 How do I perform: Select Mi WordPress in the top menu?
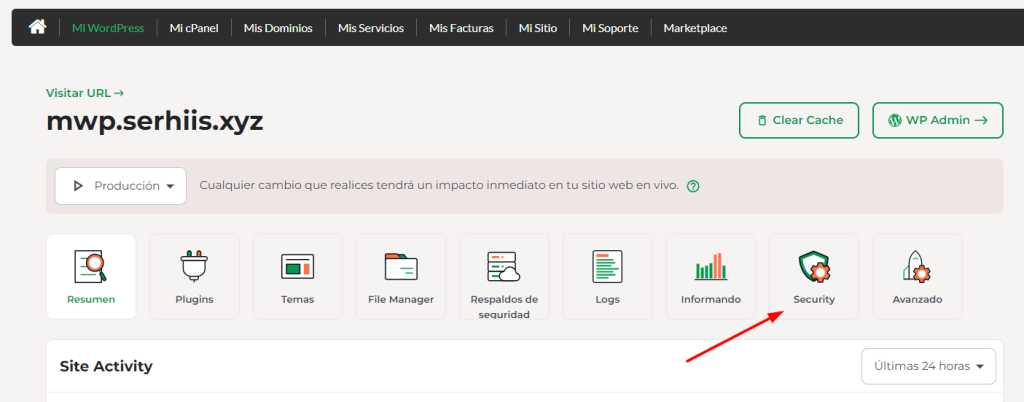pyautogui.click(x=108, y=28)
